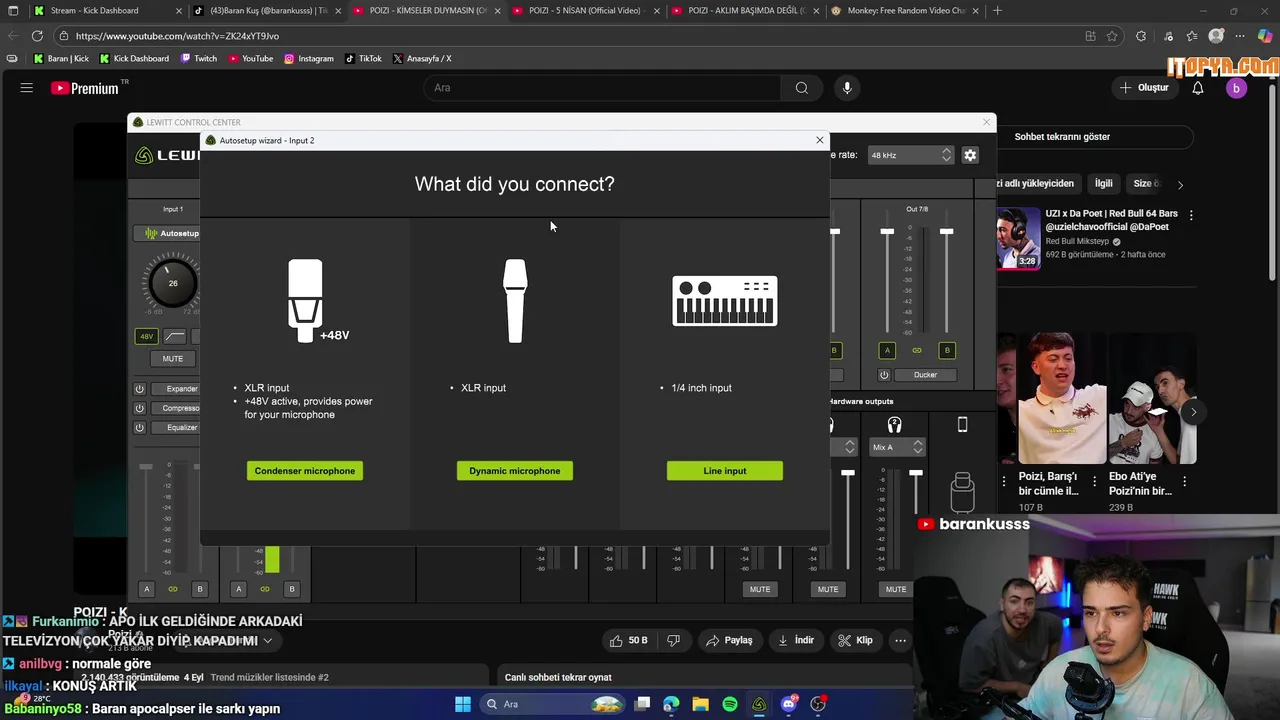
Task: Open the Twitch bookmark
Action: tap(199, 59)
